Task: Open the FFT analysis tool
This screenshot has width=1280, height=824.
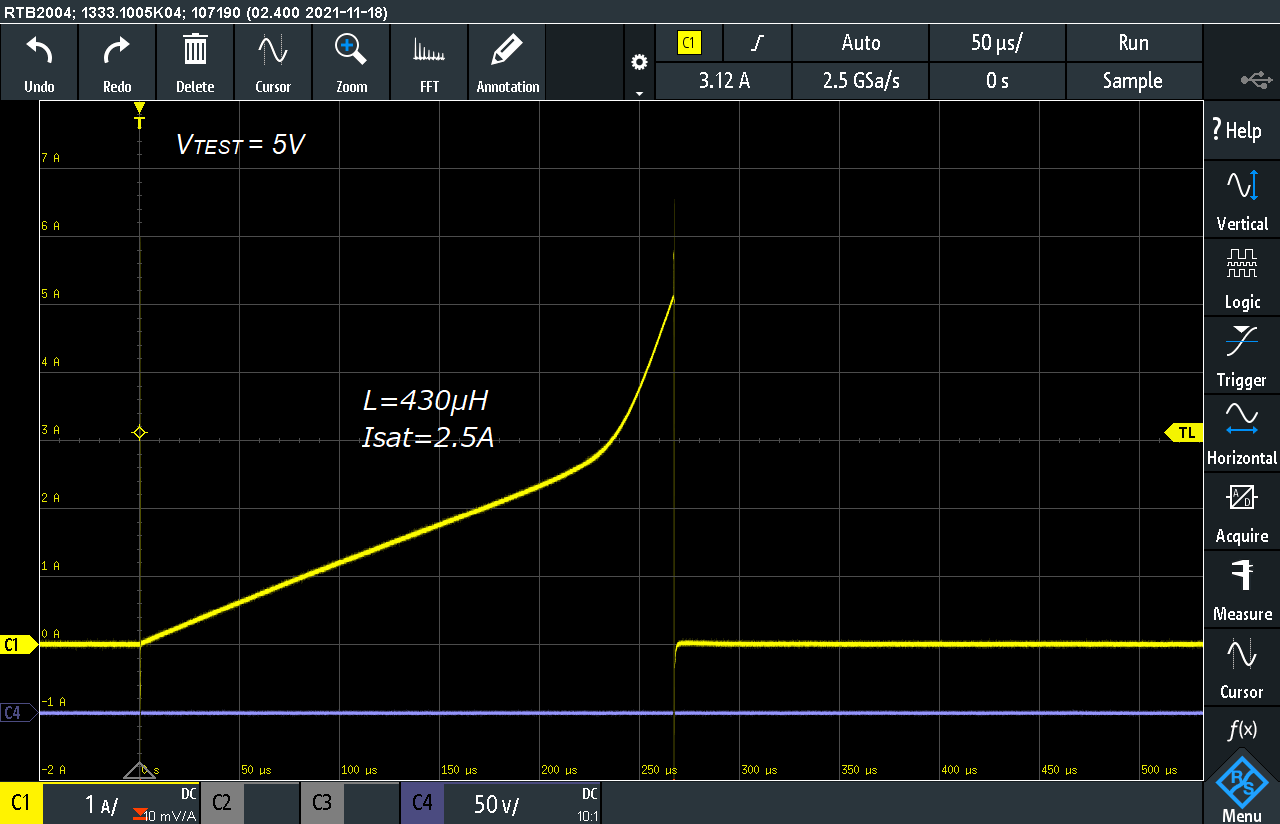Action: click(x=429, y=50)
